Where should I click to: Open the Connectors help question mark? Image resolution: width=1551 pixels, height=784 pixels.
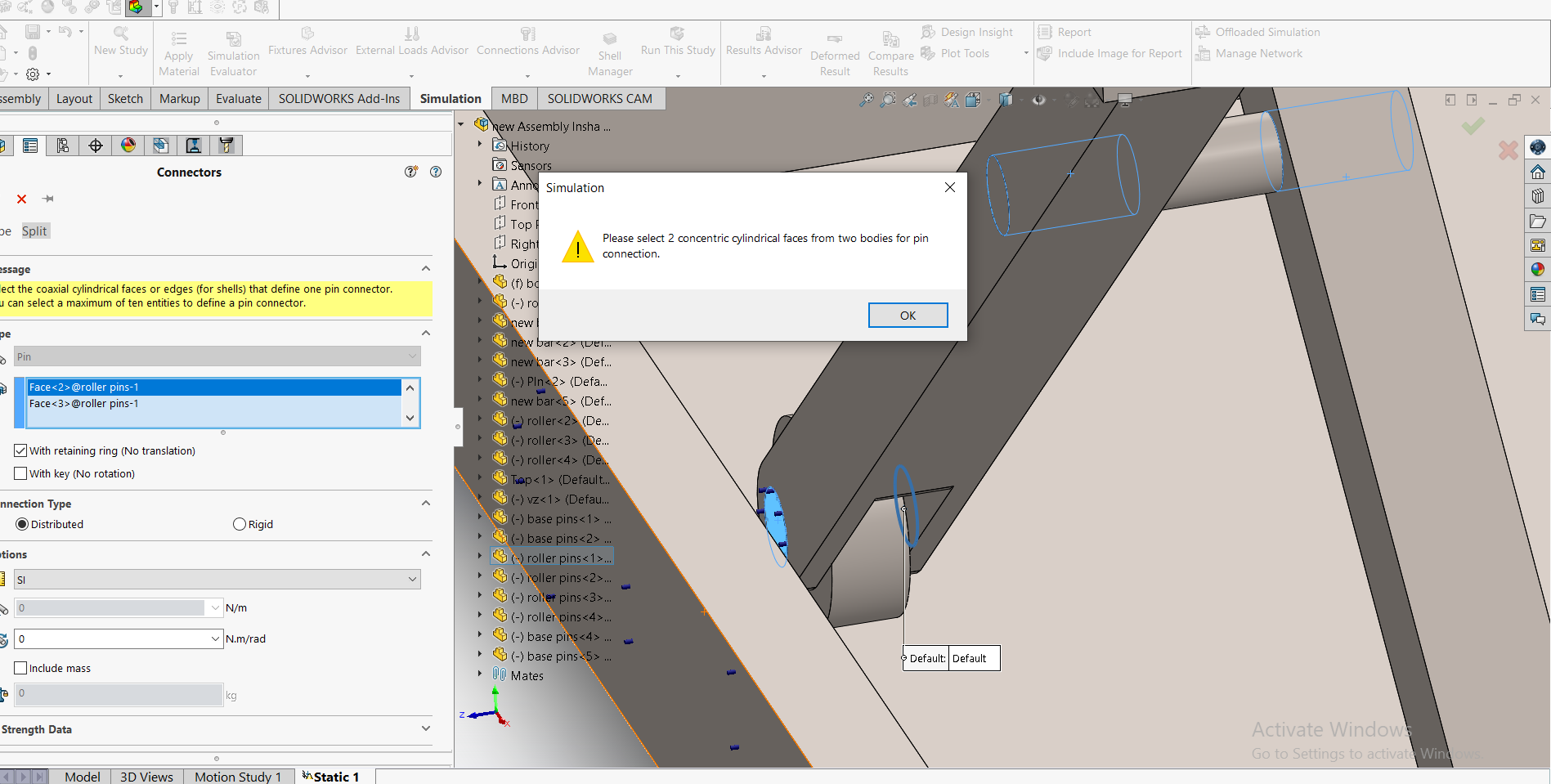point(436,172)
